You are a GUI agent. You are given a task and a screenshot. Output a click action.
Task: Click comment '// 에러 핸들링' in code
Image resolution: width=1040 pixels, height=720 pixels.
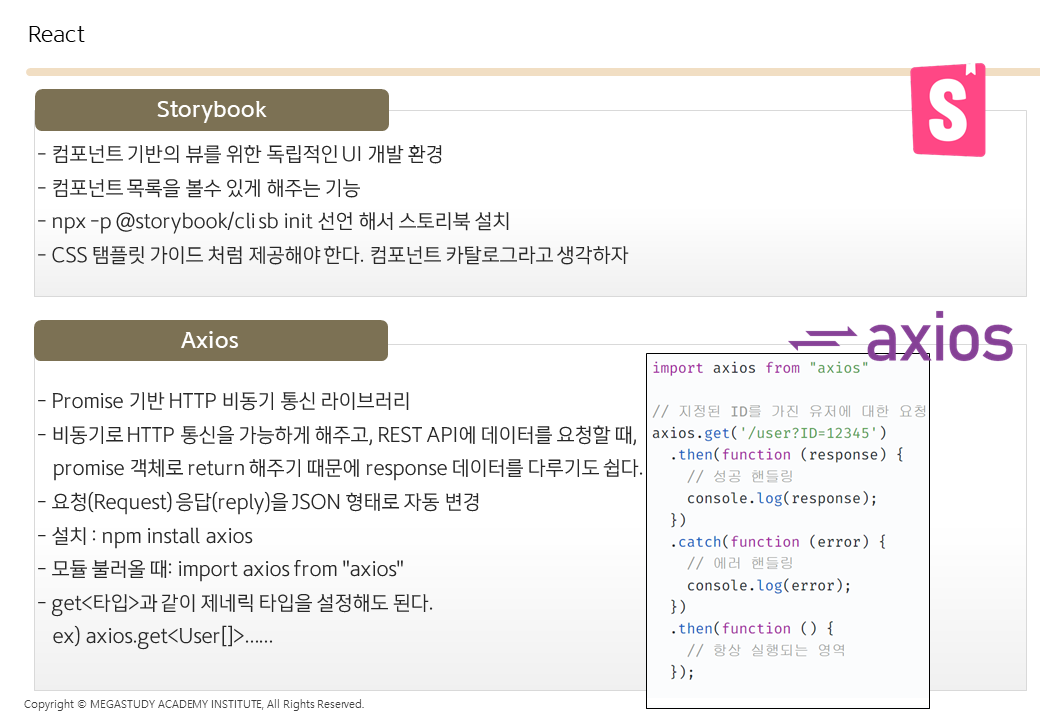click(x=740, y=564)
